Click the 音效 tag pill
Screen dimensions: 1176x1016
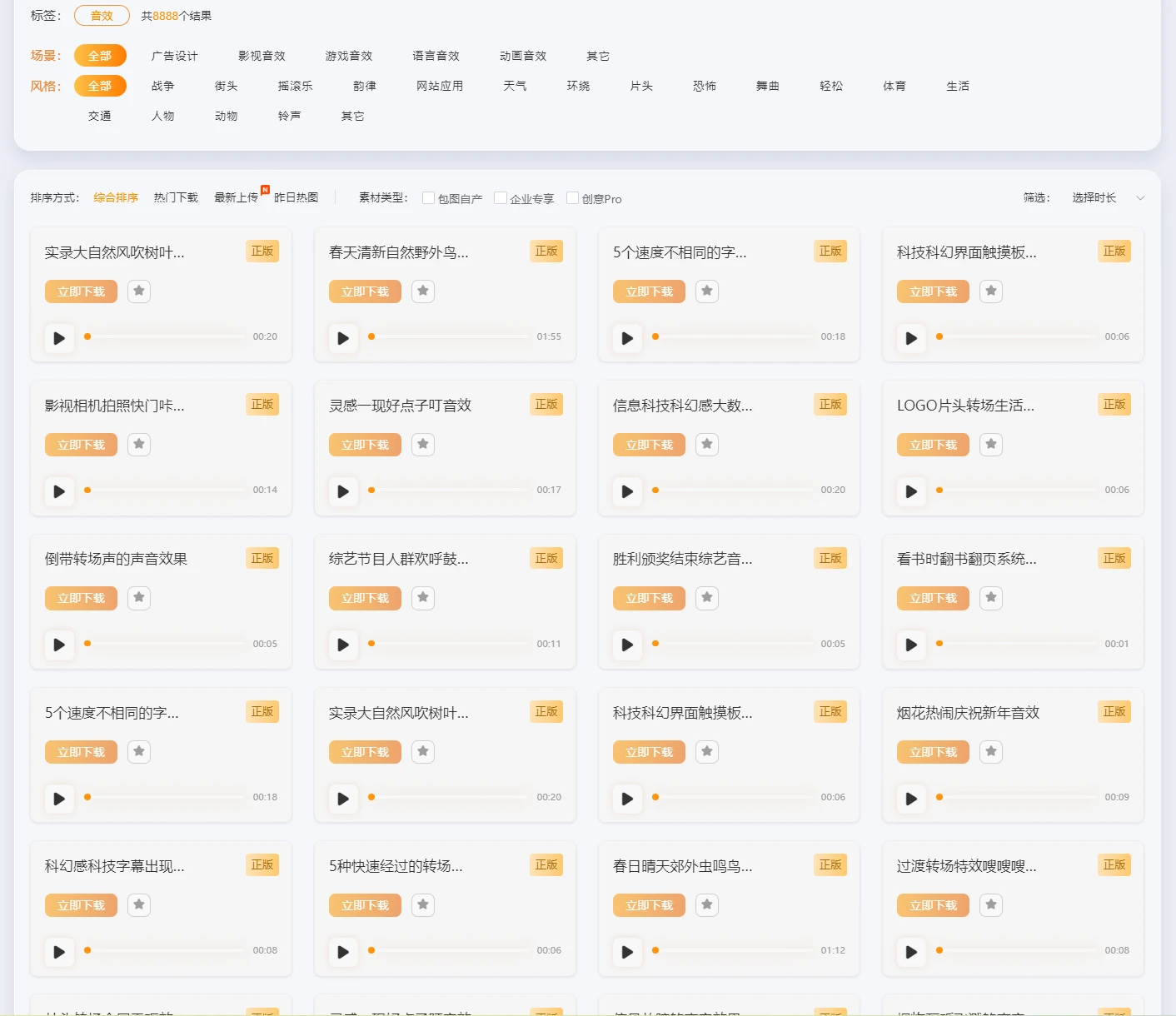point(102,16)
